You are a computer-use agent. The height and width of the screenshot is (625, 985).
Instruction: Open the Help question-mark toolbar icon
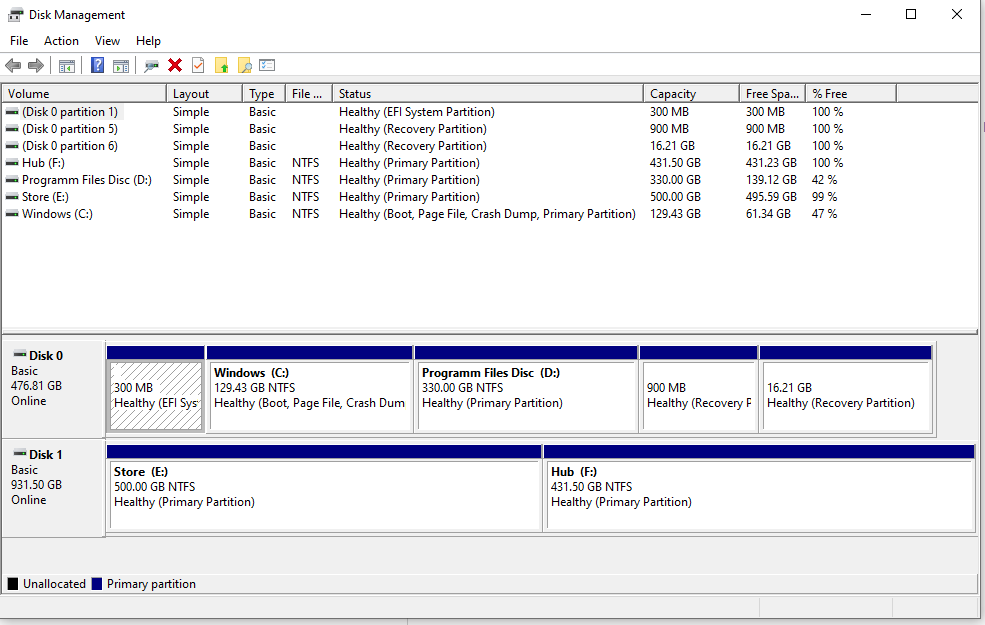point(97,65)
